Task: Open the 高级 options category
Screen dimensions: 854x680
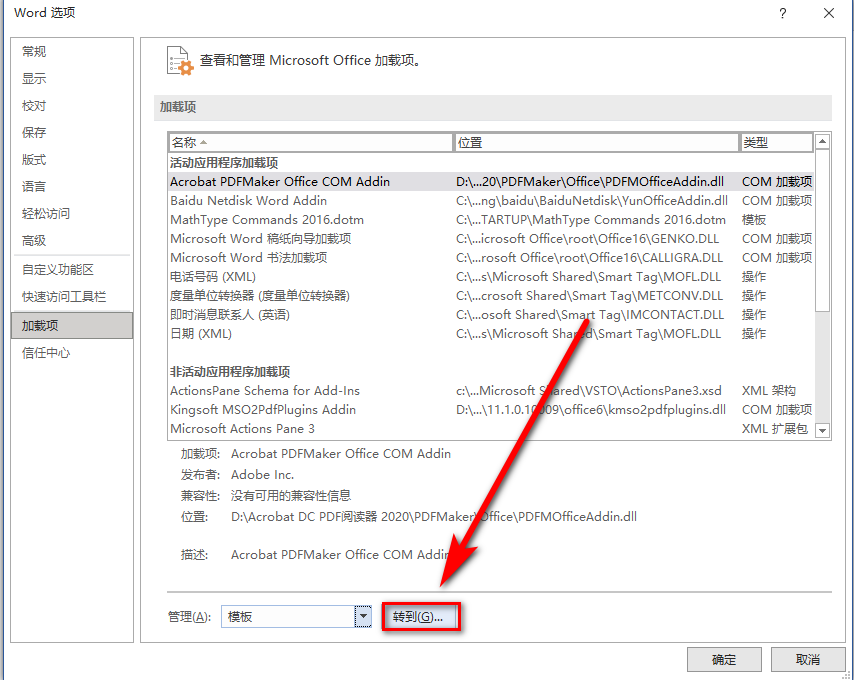Action: click(72, 240)
